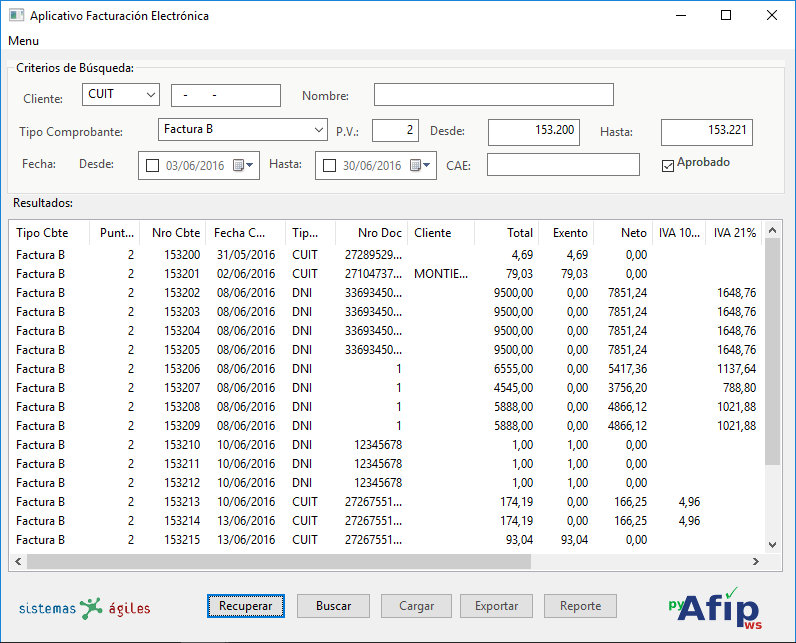This screenshot has width=796, height=643.
Task: Select invoice row 153206
Action: coord(181,369)
